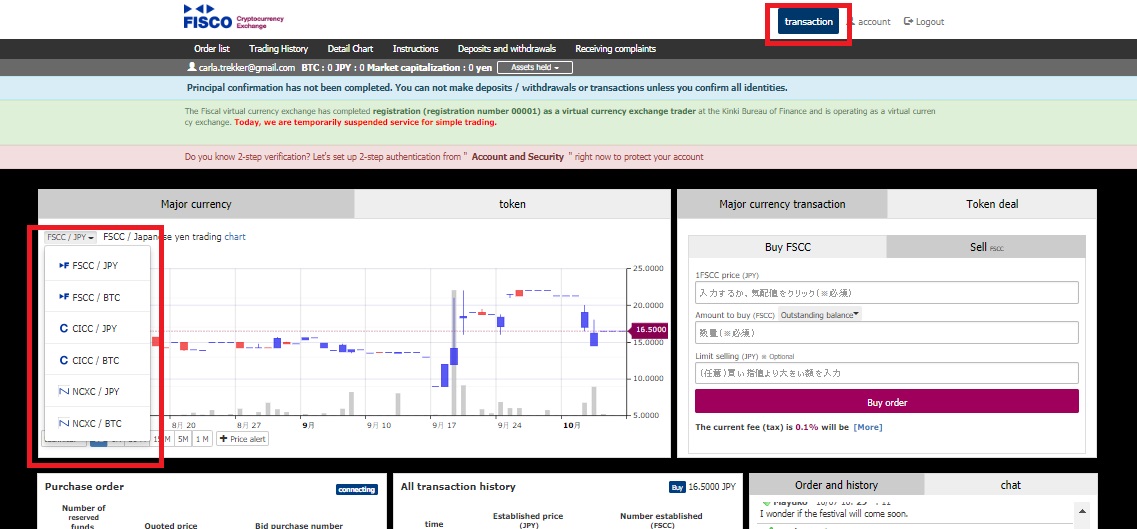Focus the 1FSCC price input field
Image resolution: width=1137 pixels, height=529 pixels.
(x=887, y=293)
